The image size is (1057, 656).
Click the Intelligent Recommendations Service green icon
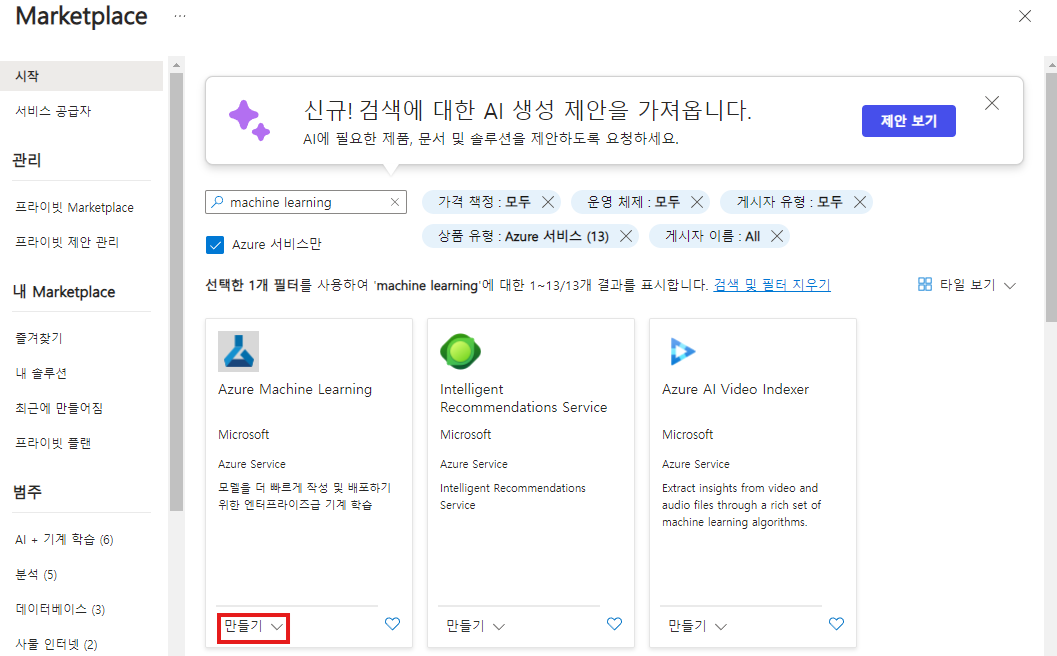pyautogui.click(x=460, y=351)
